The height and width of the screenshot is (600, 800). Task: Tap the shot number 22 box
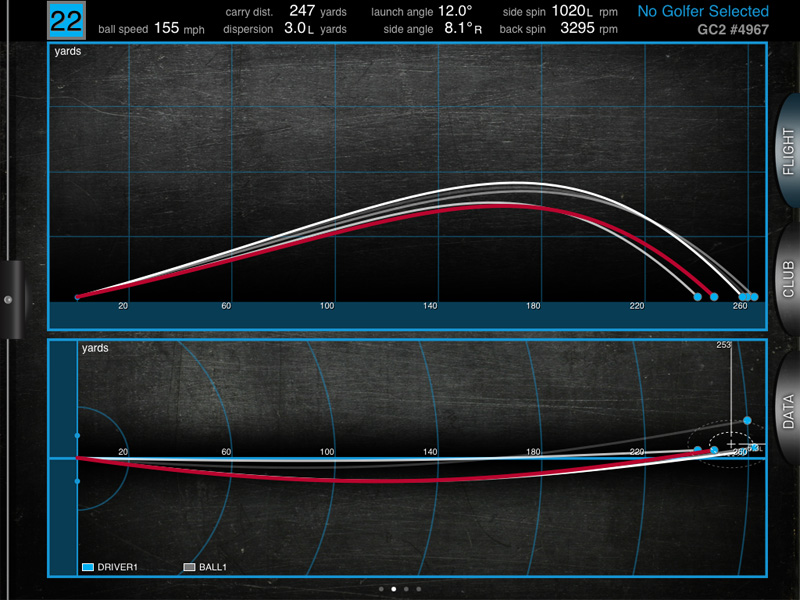[x=68, y=21]
